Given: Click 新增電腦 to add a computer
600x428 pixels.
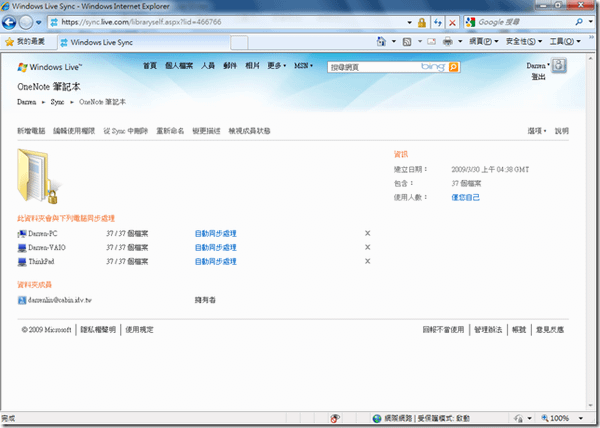Looking at the screenshot, I should (x=31, y=131).
